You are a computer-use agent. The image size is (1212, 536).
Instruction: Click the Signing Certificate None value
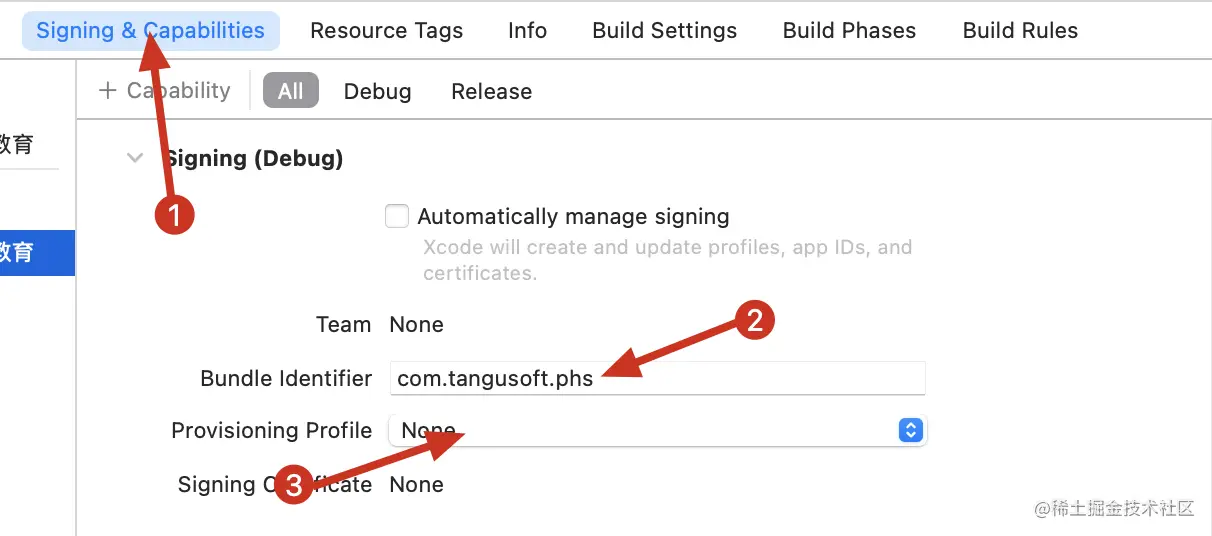pyautogui.click(x=416, y=485)
